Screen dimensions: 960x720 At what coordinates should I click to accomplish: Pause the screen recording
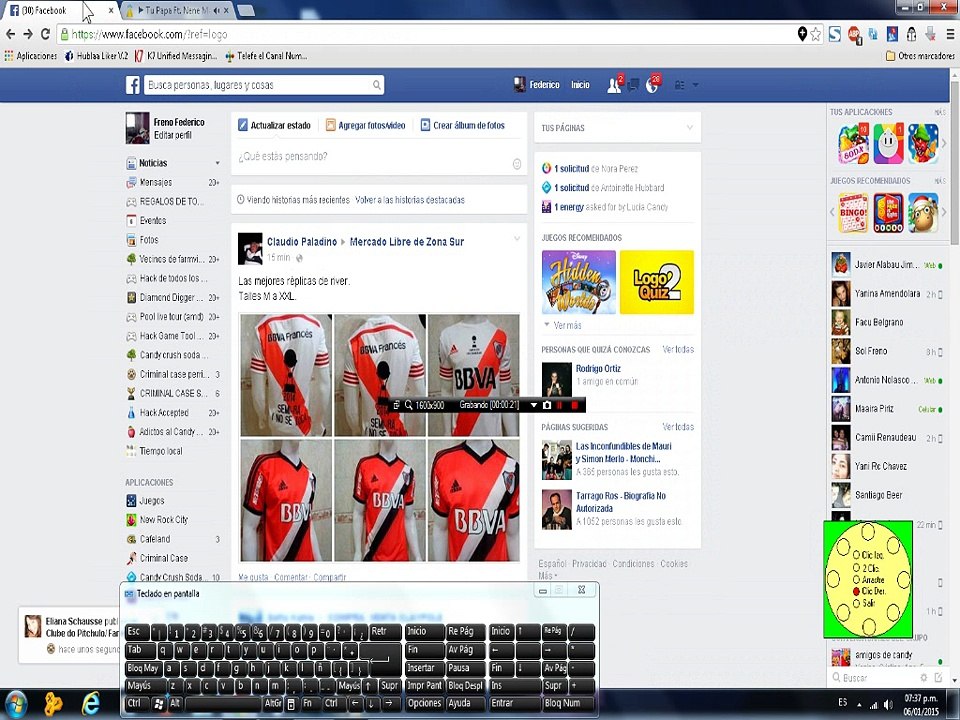click(x=560, y=405)
